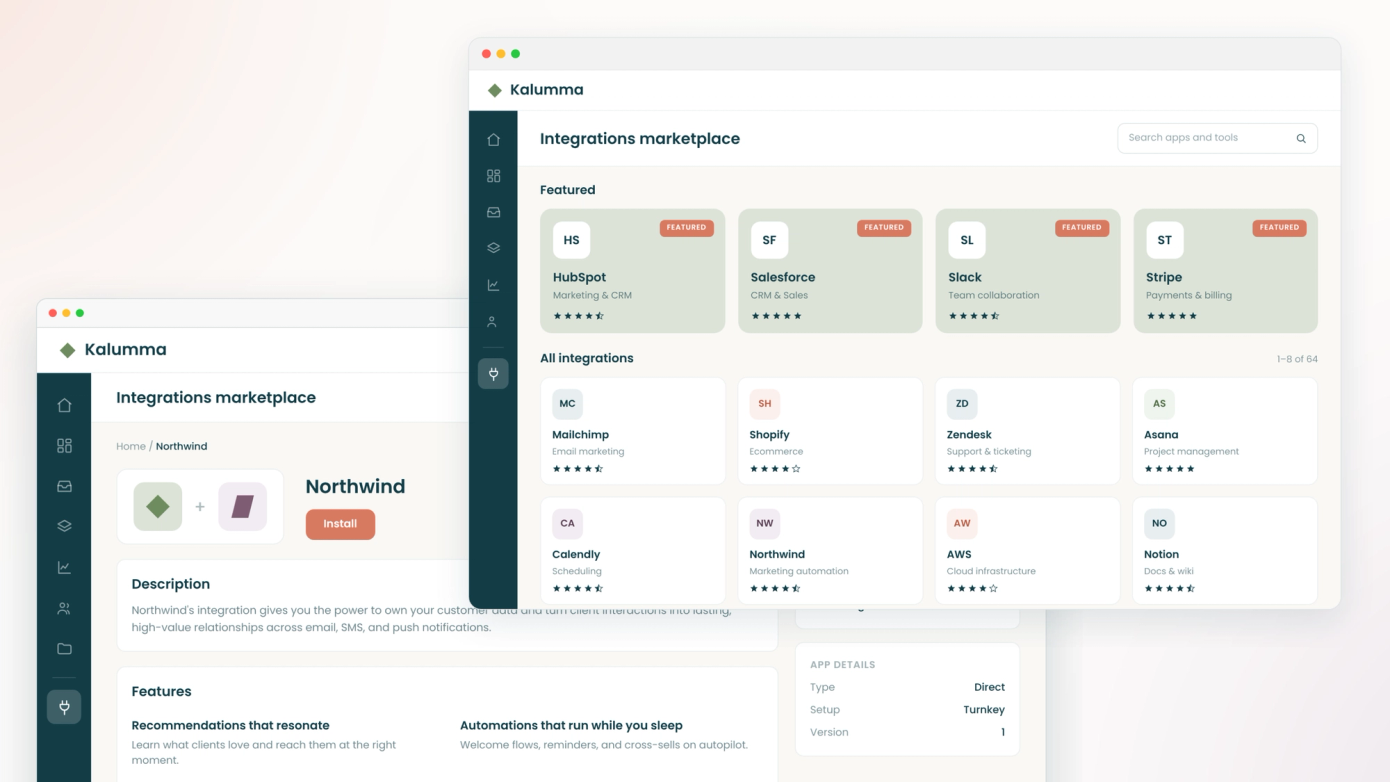
Task: Open layers icon in front window sidebar
Action: [493, 248]
